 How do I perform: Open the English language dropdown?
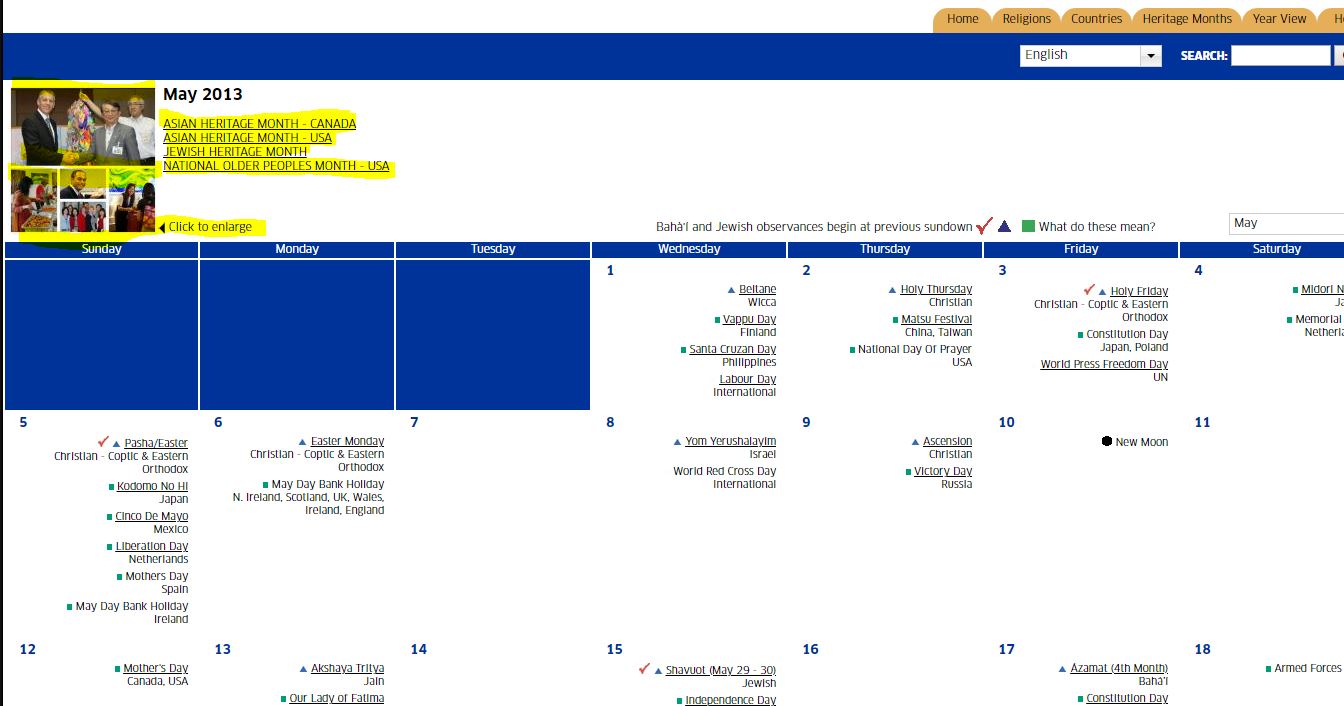tap(1151, 56)
